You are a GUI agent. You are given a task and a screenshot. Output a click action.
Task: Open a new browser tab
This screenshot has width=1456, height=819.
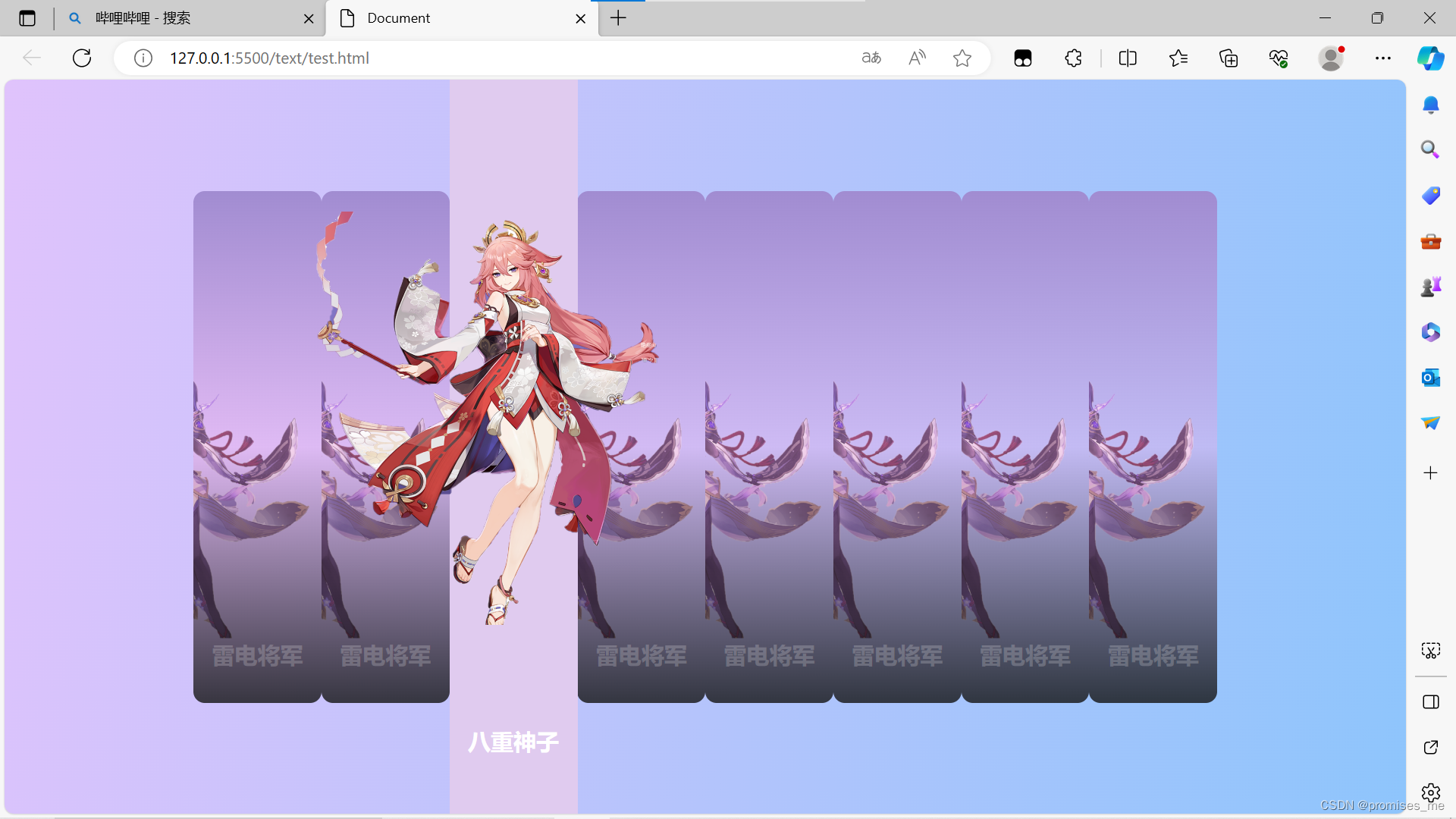tap(618, 18)
